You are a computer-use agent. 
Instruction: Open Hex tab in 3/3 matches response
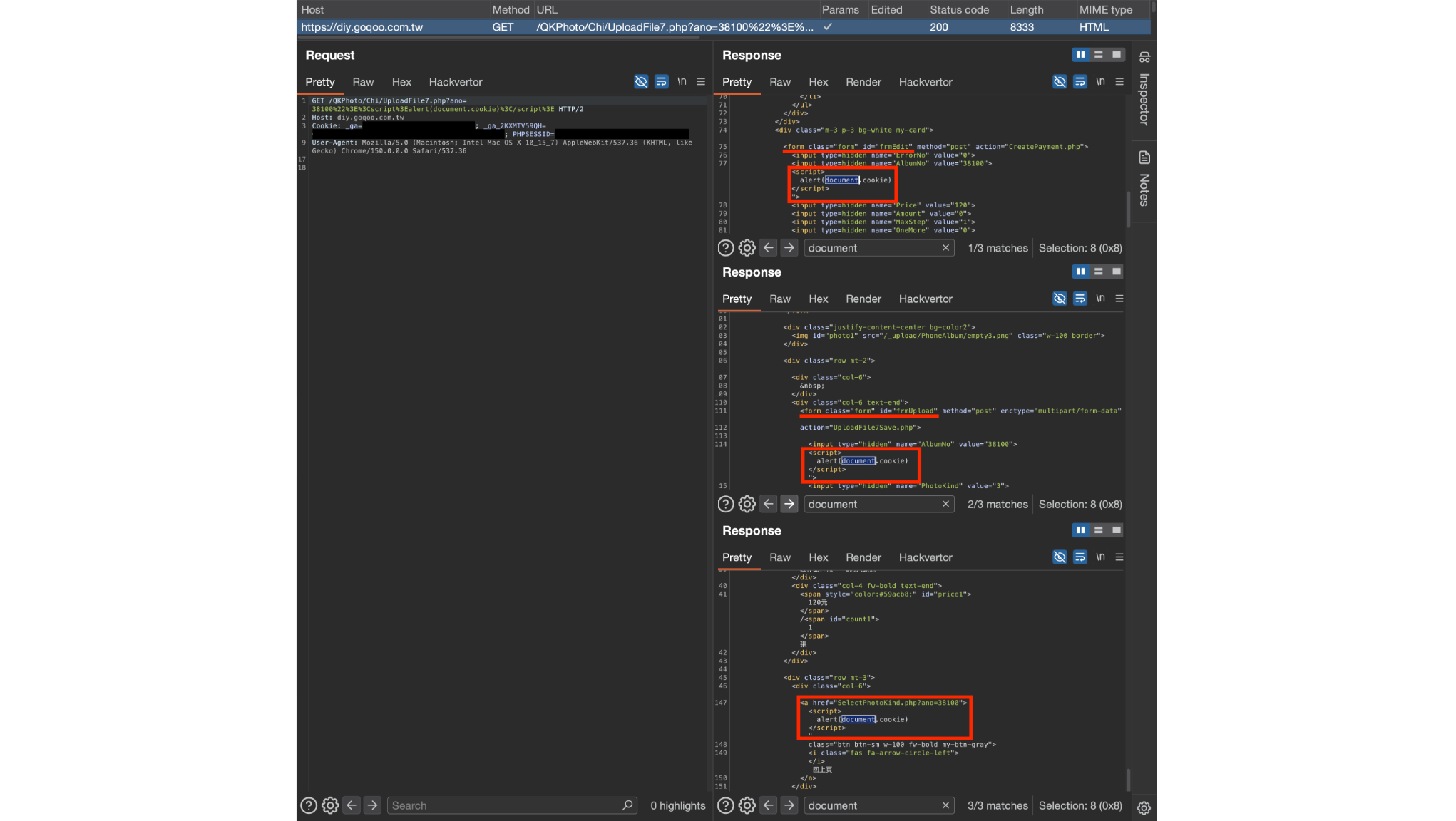819,557
